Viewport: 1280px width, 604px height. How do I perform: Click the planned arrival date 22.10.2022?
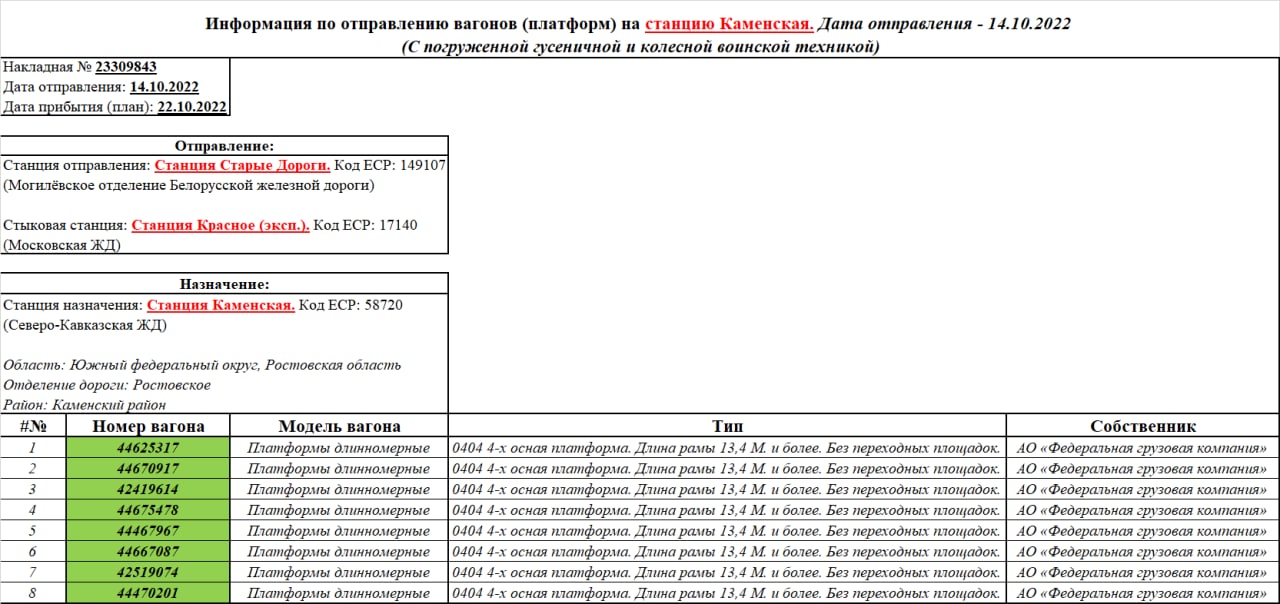coord(192,107)
